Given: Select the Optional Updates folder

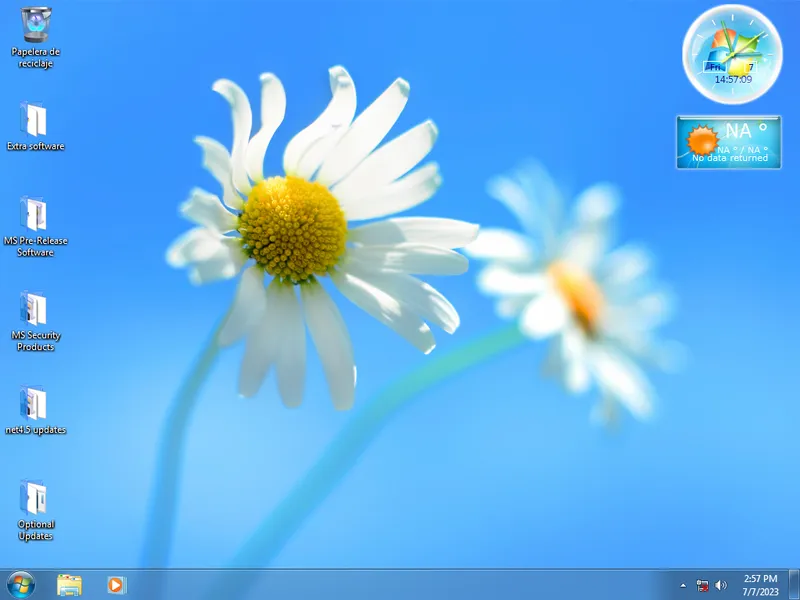Looking at the screenshot, I should coord(35,510).
